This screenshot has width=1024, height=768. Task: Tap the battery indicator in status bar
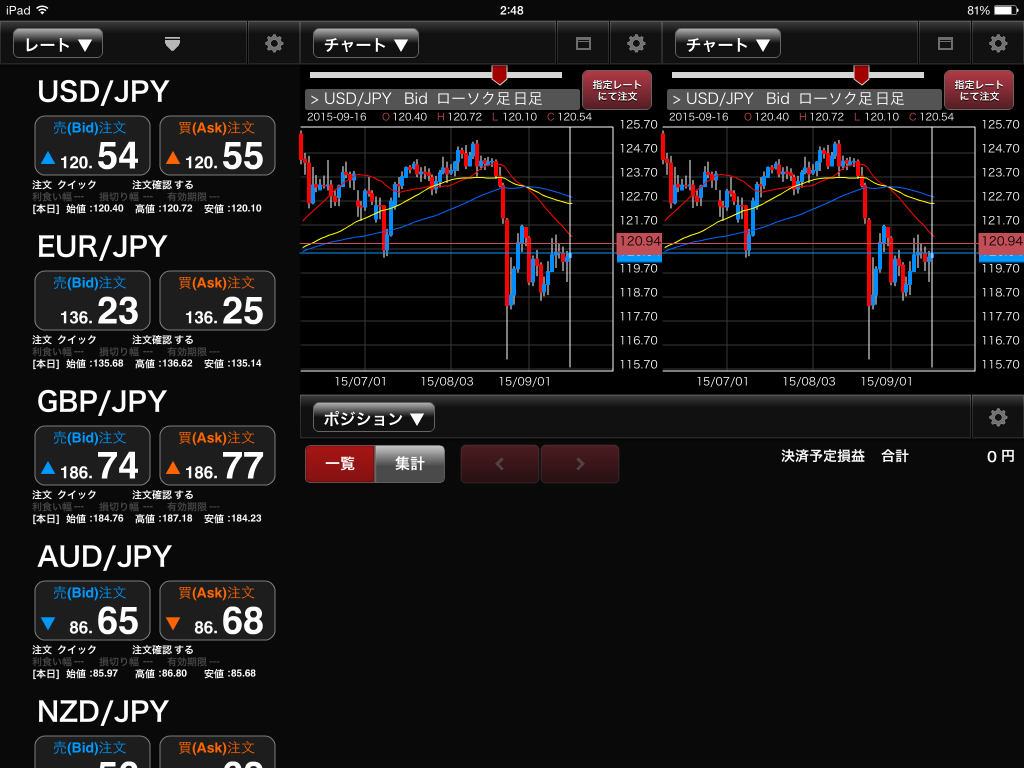[1006, 10]
